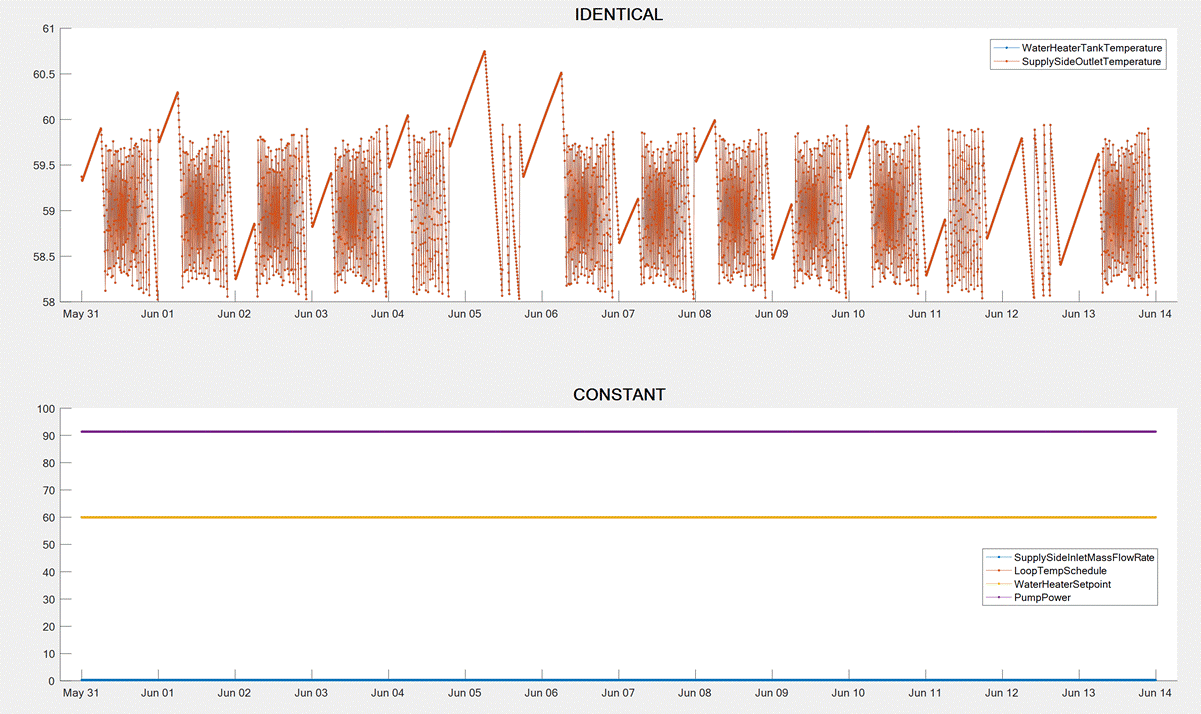This screenshot has width=1201, height=714.
Task: Click the 100 y-axis tick label
Action: tap(47, 409)
